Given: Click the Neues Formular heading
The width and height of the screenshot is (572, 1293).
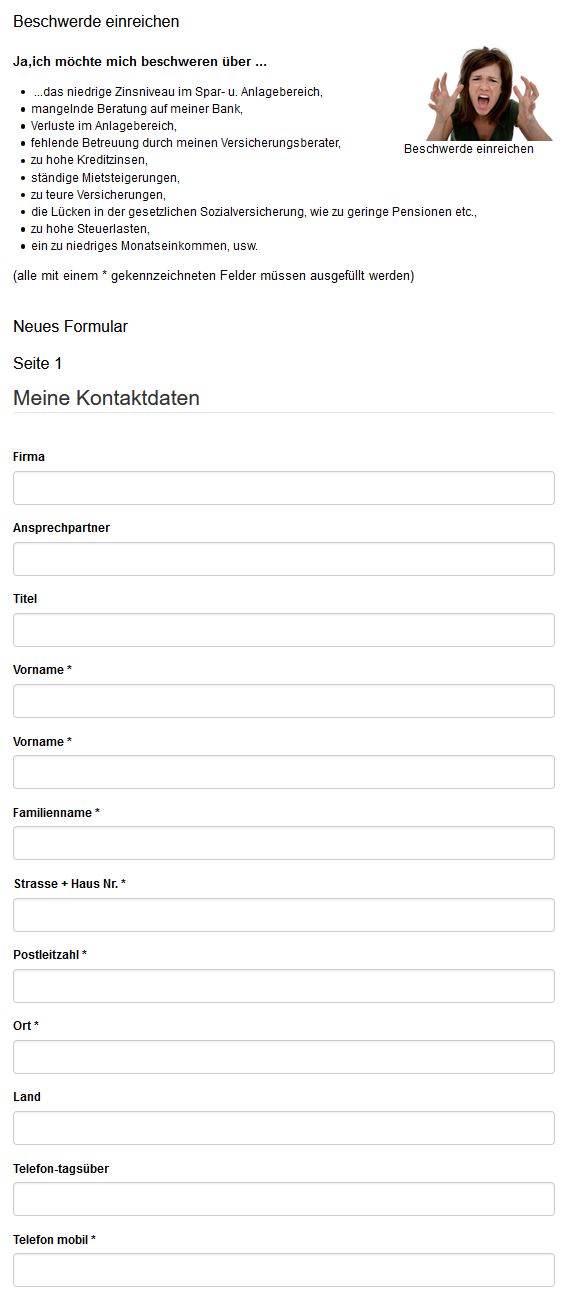Looking at the screenshot, I should pyautogui.click(x=70, y=326).
